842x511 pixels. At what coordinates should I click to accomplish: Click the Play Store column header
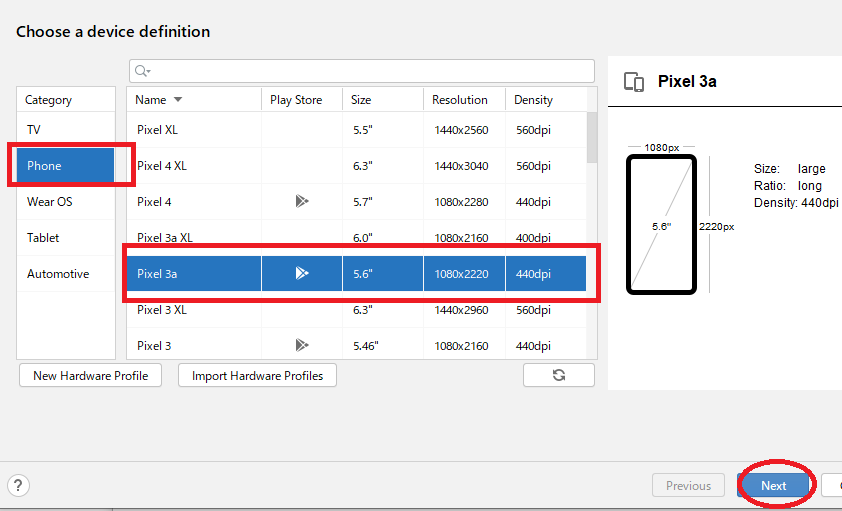tap(302, 99)
